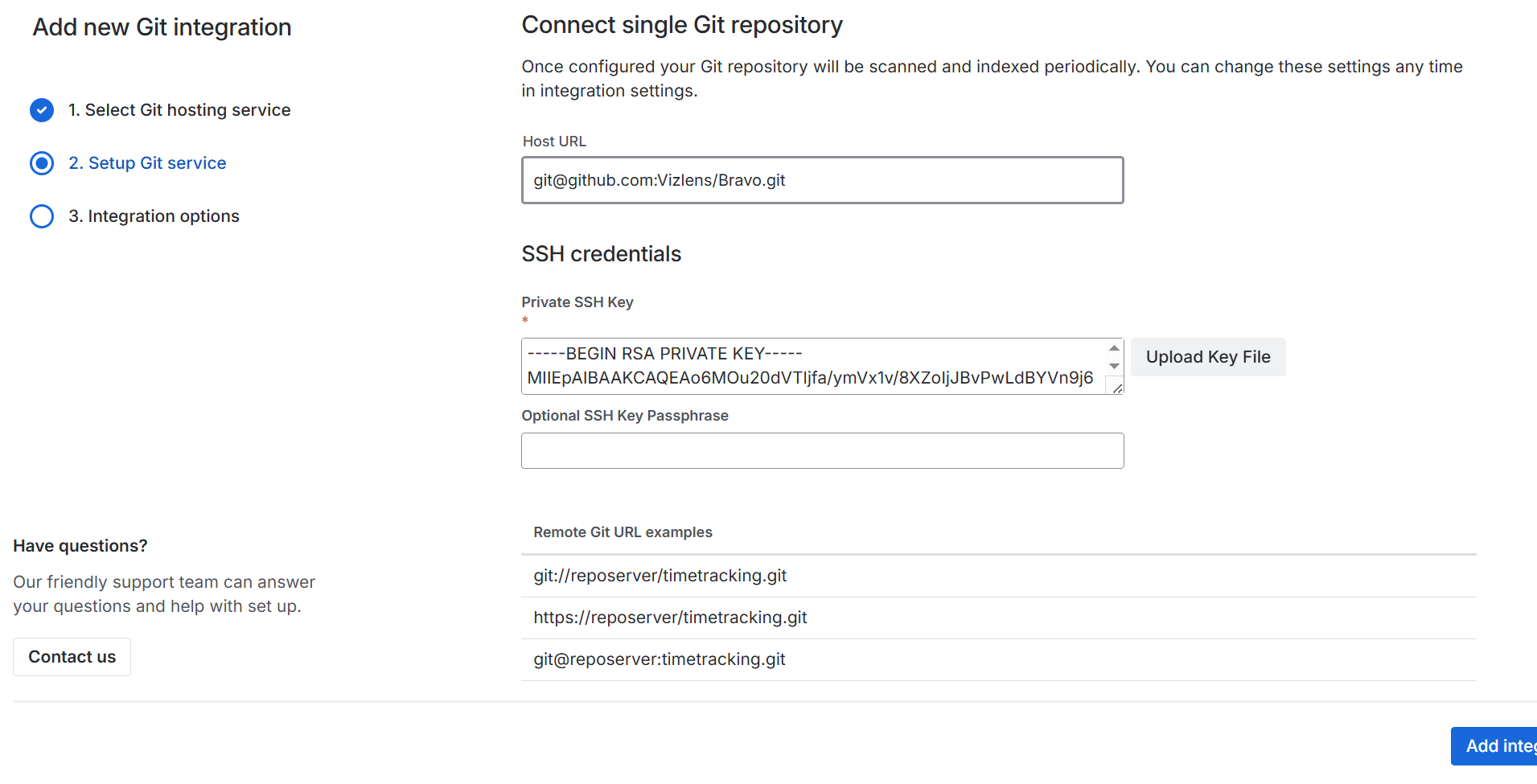This screenshot has width=1537, height=784.
Task: Click the completed step 1 checkmark icon
Action: 42,110
